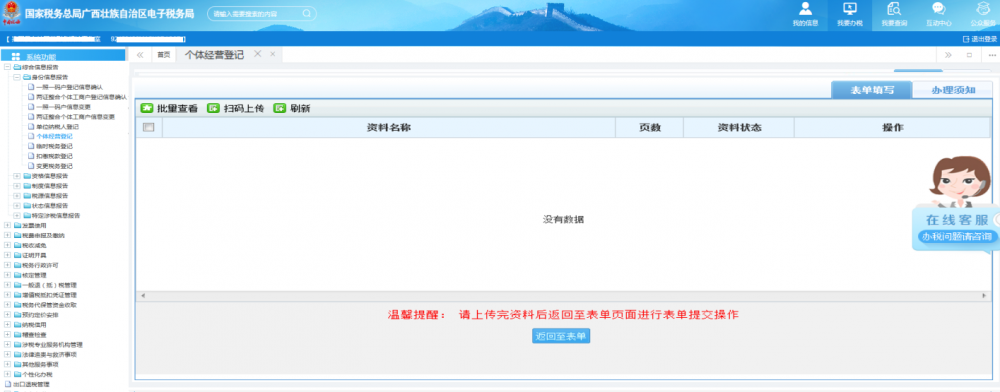Open 我的信息 person icon
This screenshot has width=1000, height=392.
pos(805,9)
